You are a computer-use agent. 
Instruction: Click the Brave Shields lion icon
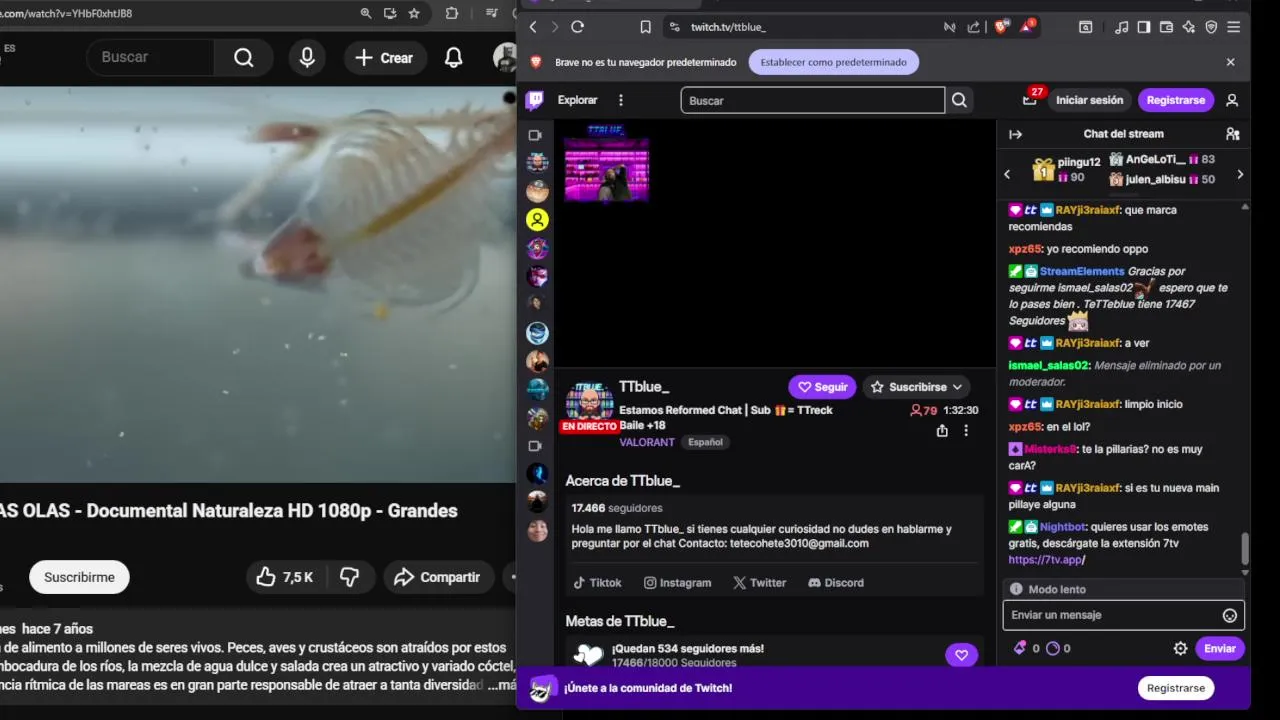pyautogui.click(x=1001, y=27)
